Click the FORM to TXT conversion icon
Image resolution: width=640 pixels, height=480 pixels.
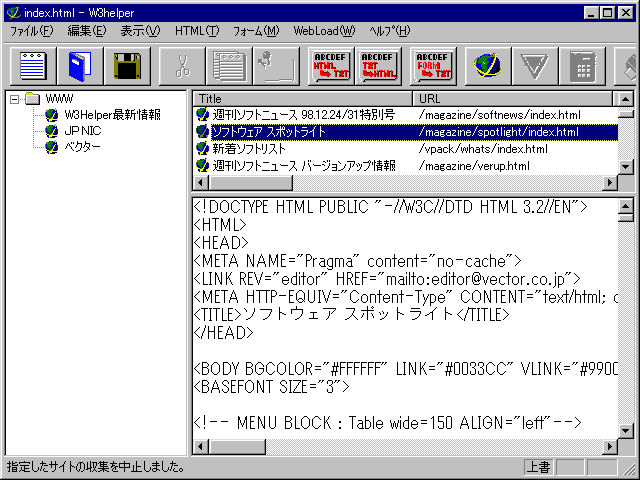433,66
